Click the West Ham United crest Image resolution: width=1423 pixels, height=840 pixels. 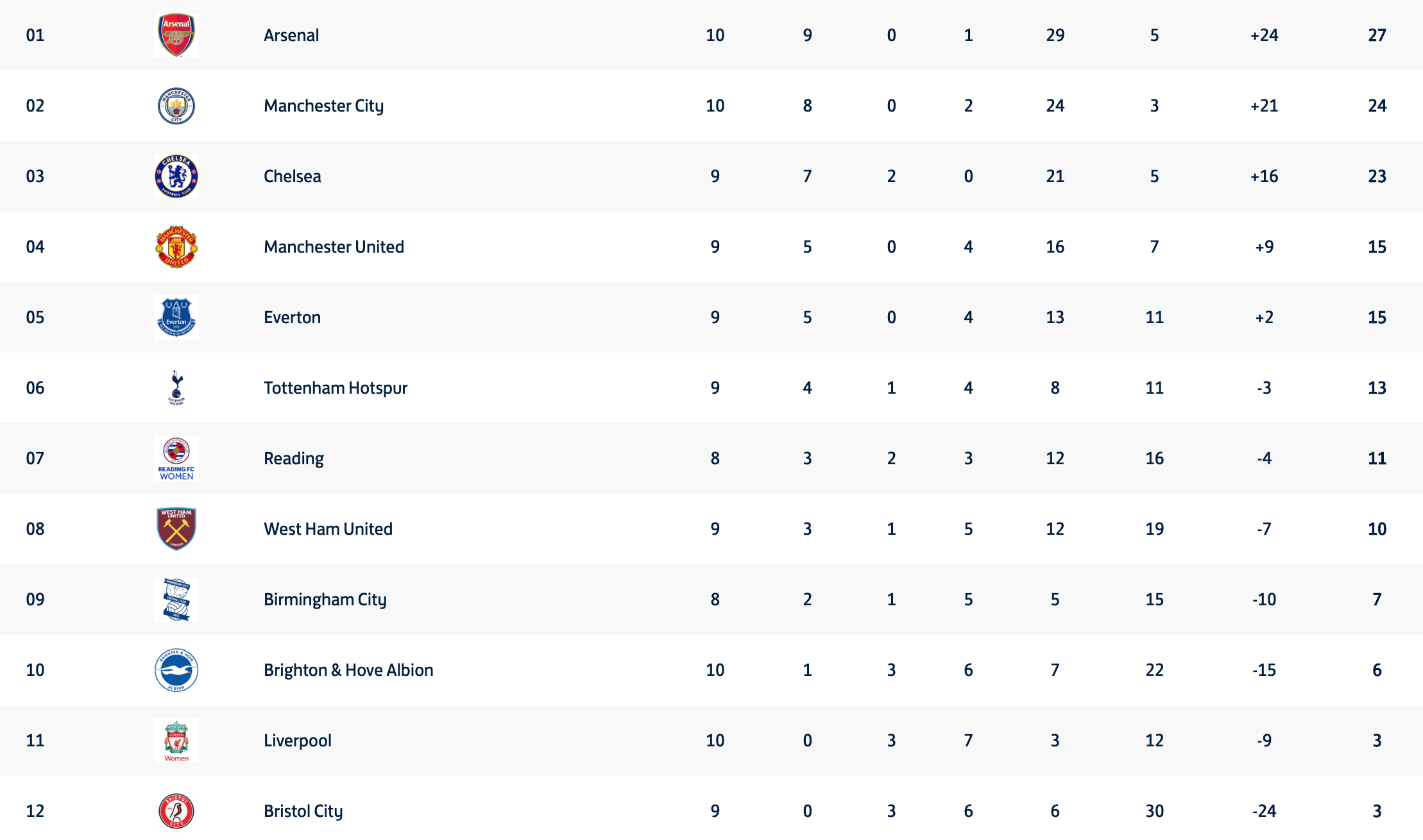176,529
